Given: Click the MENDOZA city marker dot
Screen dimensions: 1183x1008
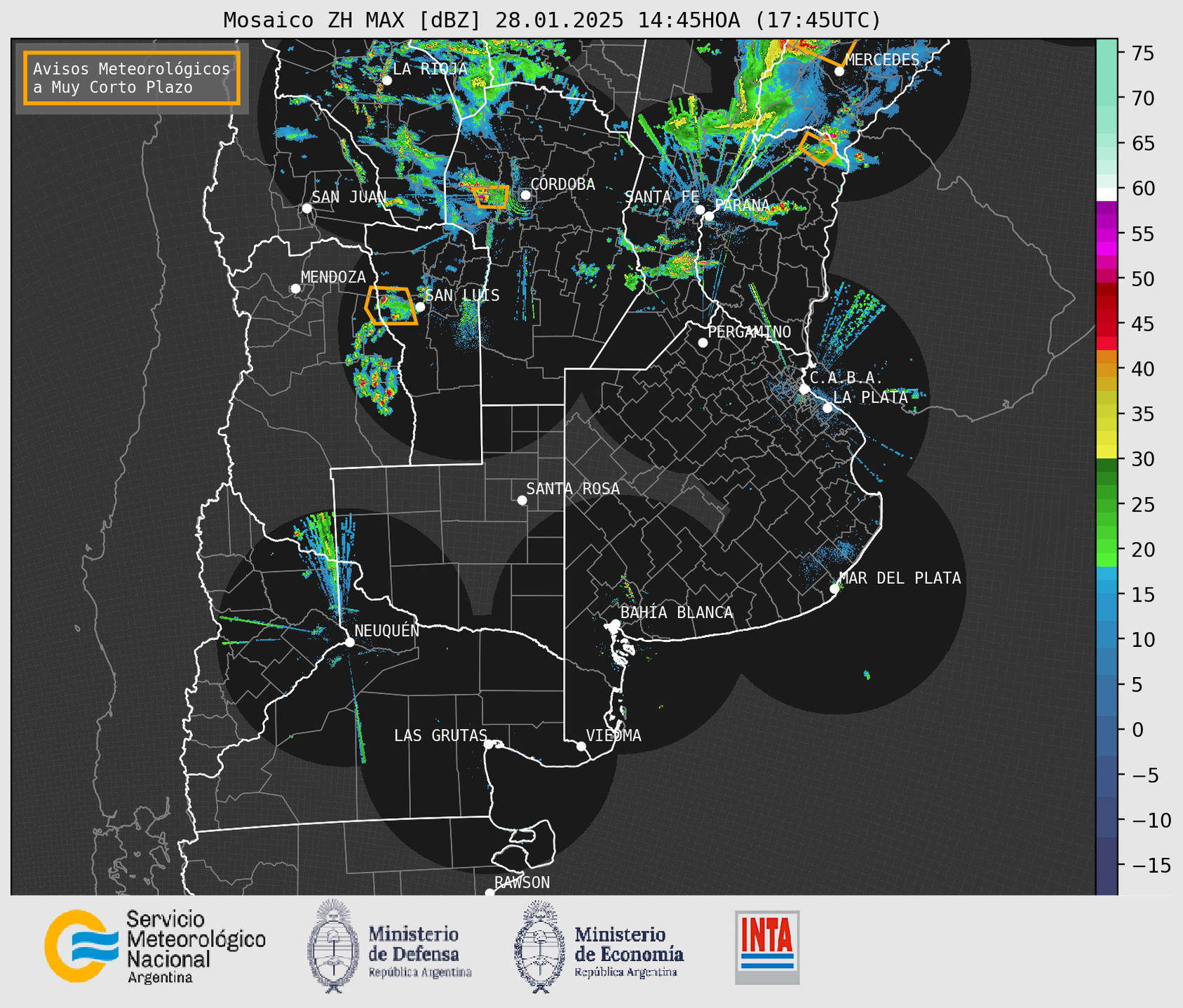Looking at the screenshot, I should [x=295, y=289].
